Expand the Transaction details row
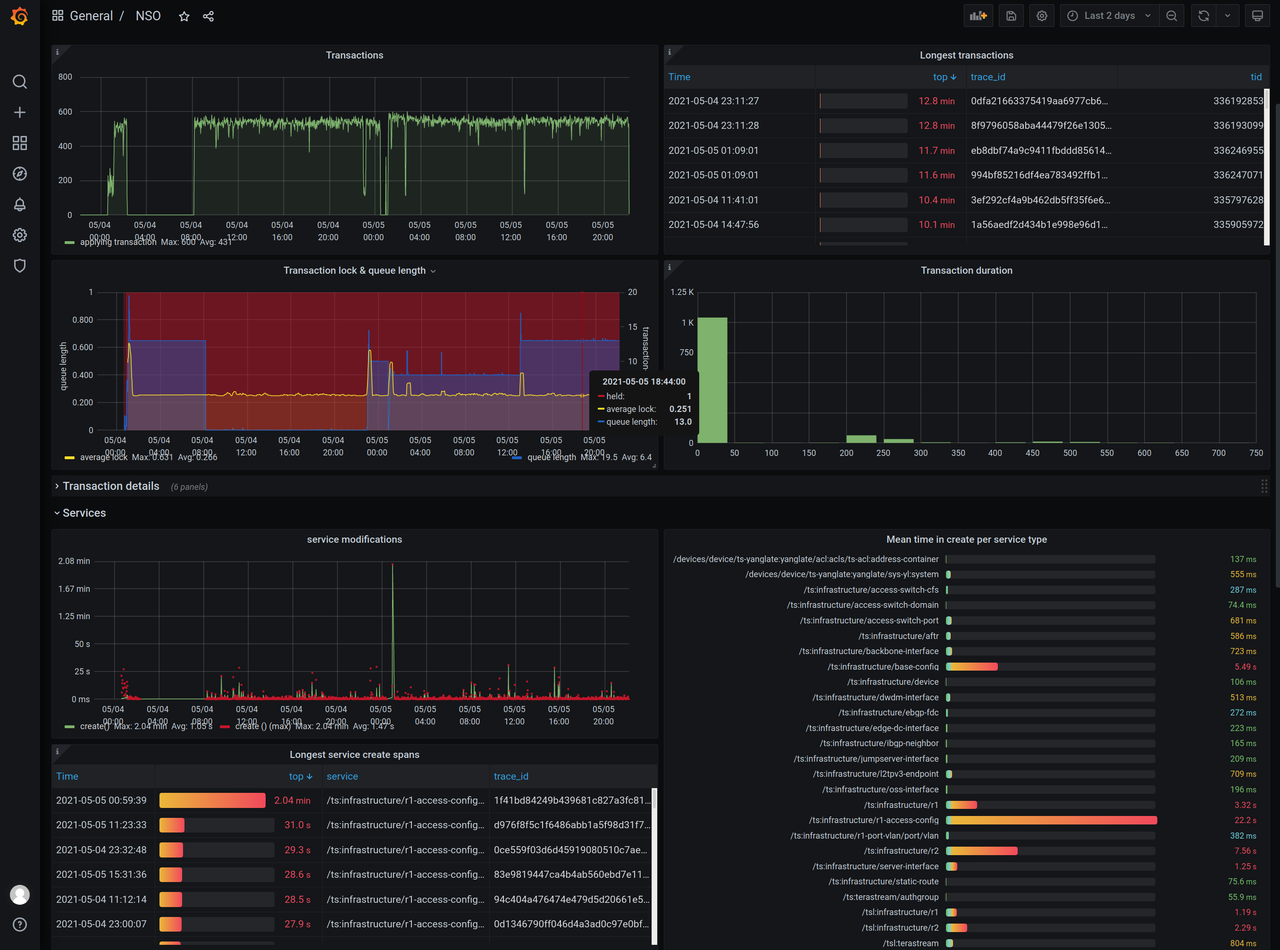This screenshot has height=950, width=1280. click(x=110, y=486)
